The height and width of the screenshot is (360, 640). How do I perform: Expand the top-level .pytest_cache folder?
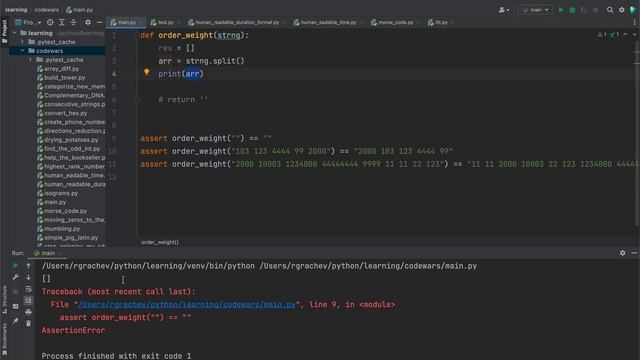(x=22, y=42)
